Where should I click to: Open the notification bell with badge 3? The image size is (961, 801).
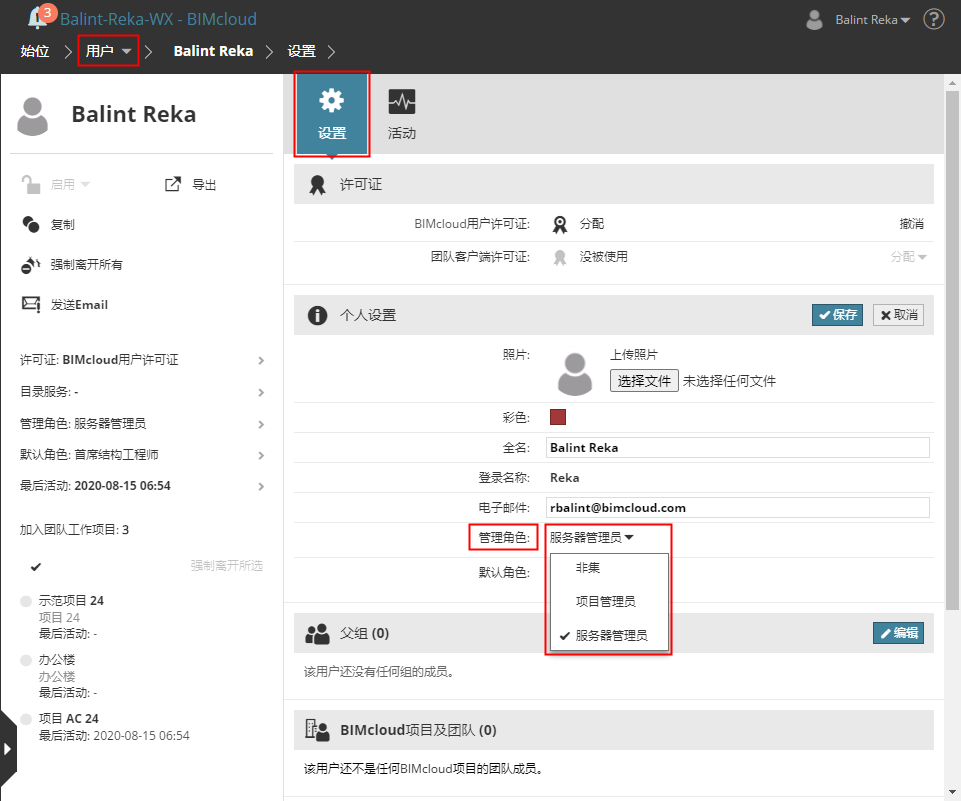pyautogui.click(x=40, y=17)
